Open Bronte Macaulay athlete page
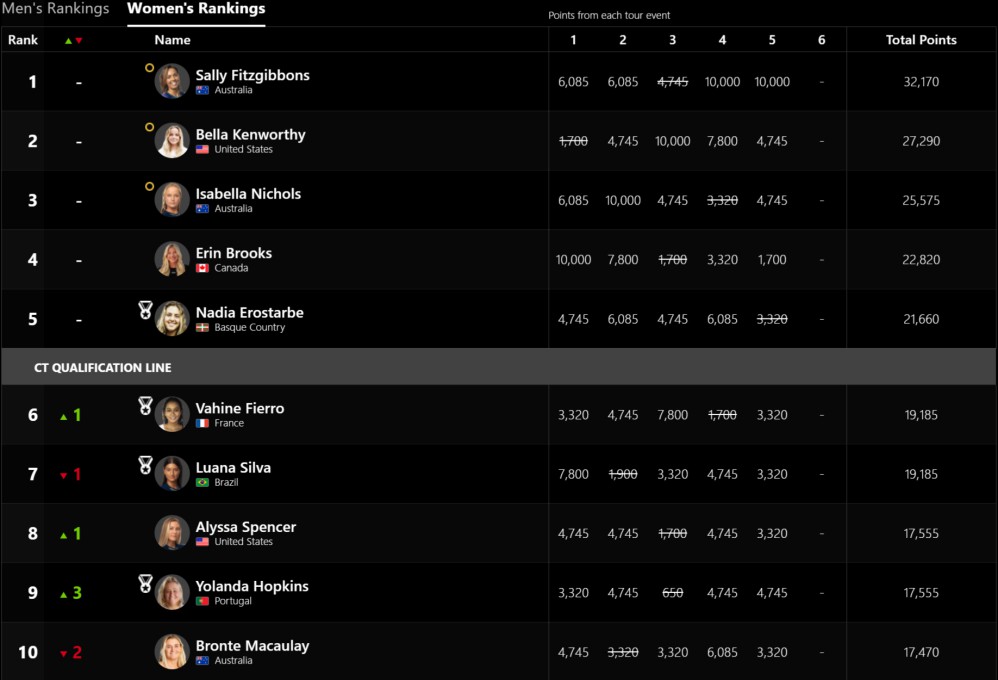The width and height of the screenshot is (998, 680). (252, 646)
